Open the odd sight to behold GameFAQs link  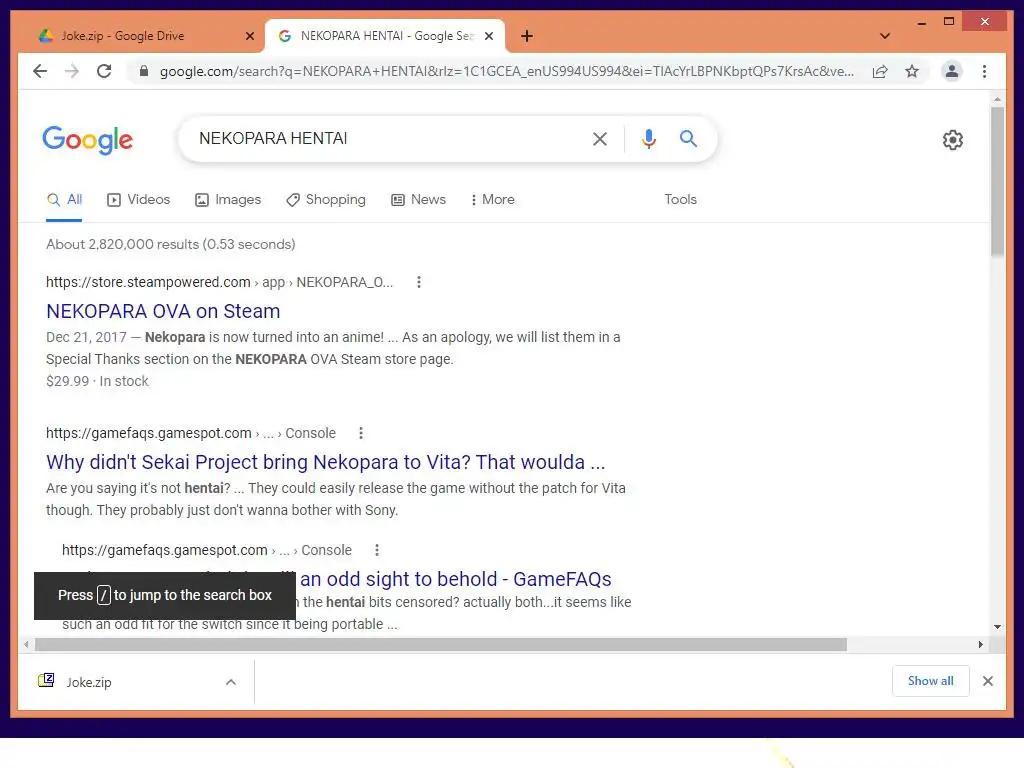456,579
